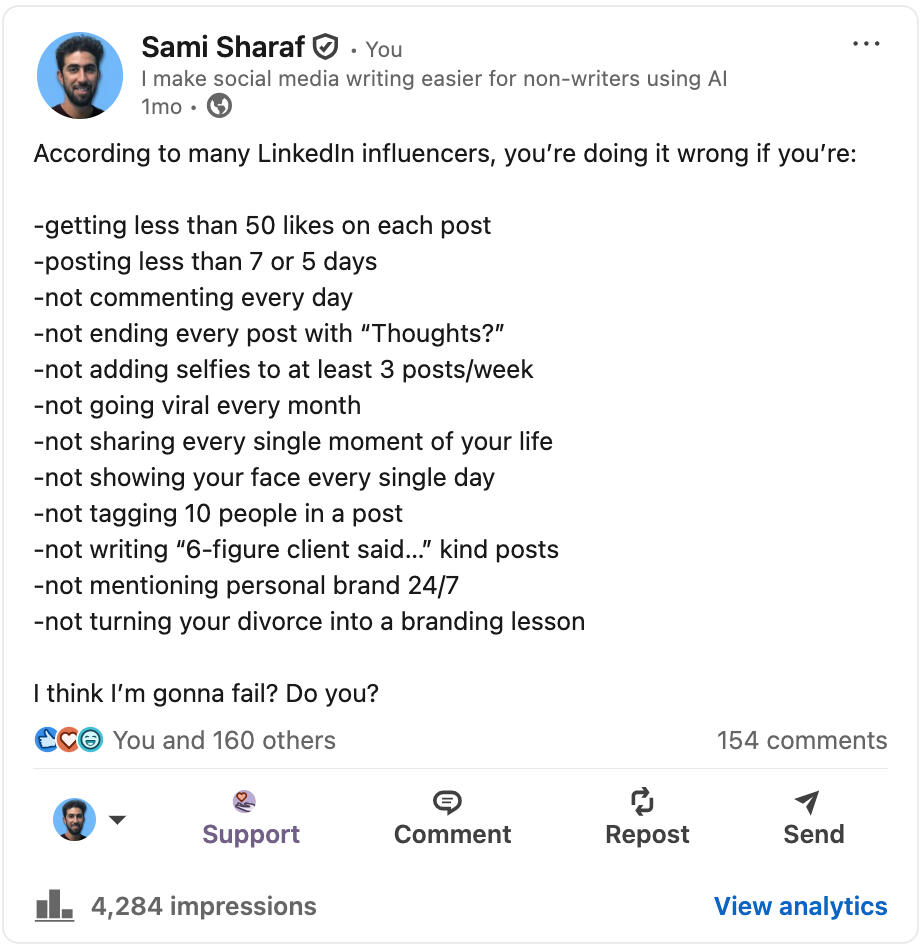Screen dimensions: 924x950
Task: Click the verified badge beside Sami Sharaf
Action: (326, 47)
